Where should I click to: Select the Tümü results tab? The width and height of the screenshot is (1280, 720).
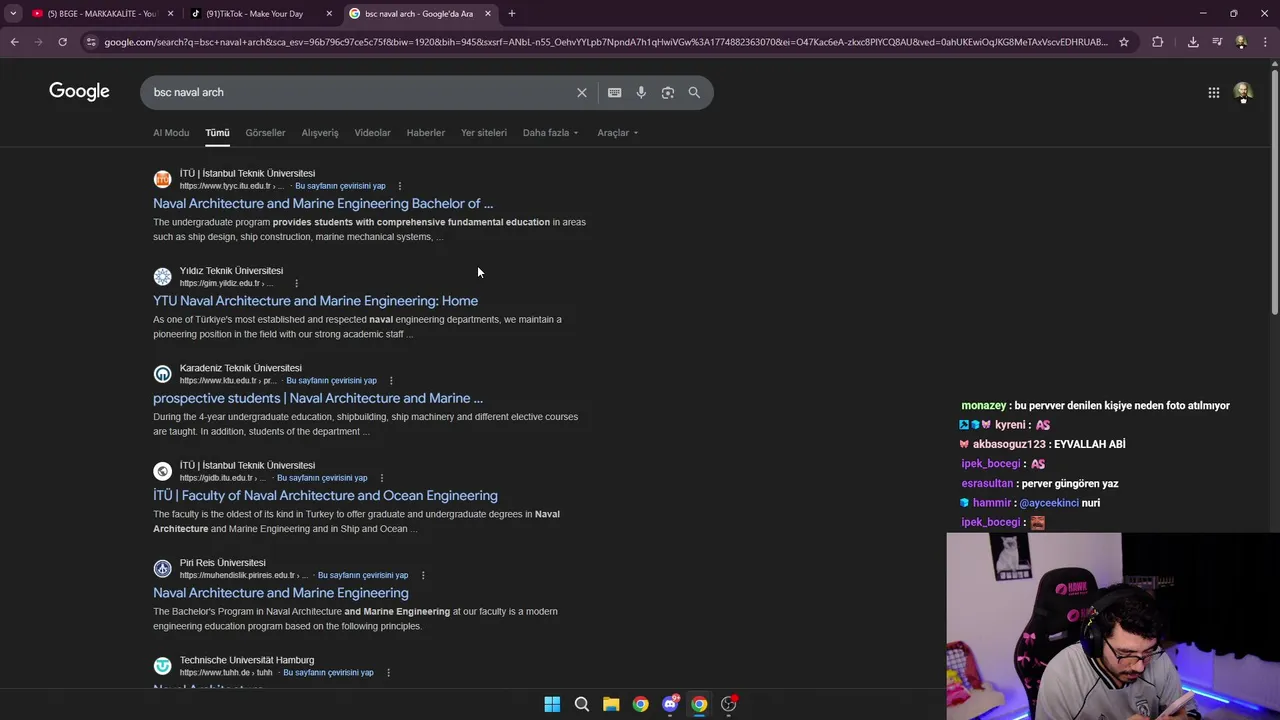(217, 133)
